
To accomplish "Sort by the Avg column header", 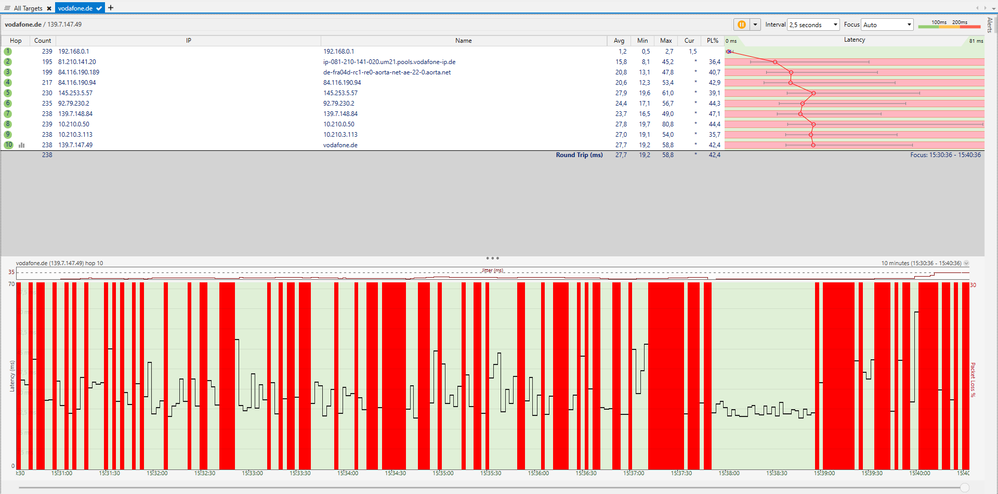I will pos(618,41).
